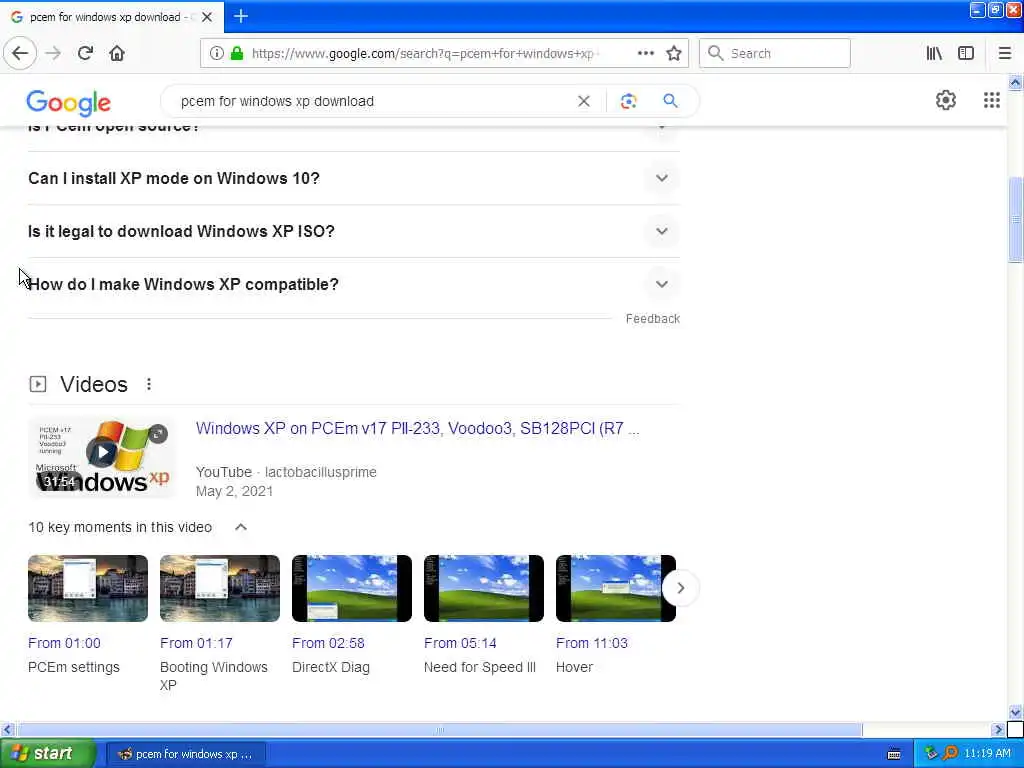1024x768 pixels.
Task: Click the on-screen keyboard tray icon
Action: click(x=893, y=754)
